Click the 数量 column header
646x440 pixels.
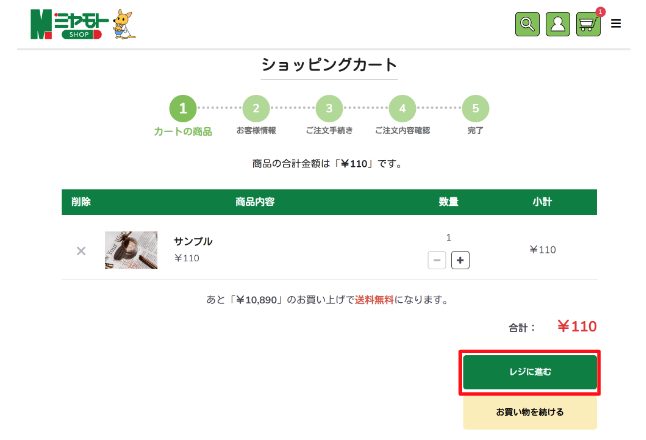pos(449,202)
